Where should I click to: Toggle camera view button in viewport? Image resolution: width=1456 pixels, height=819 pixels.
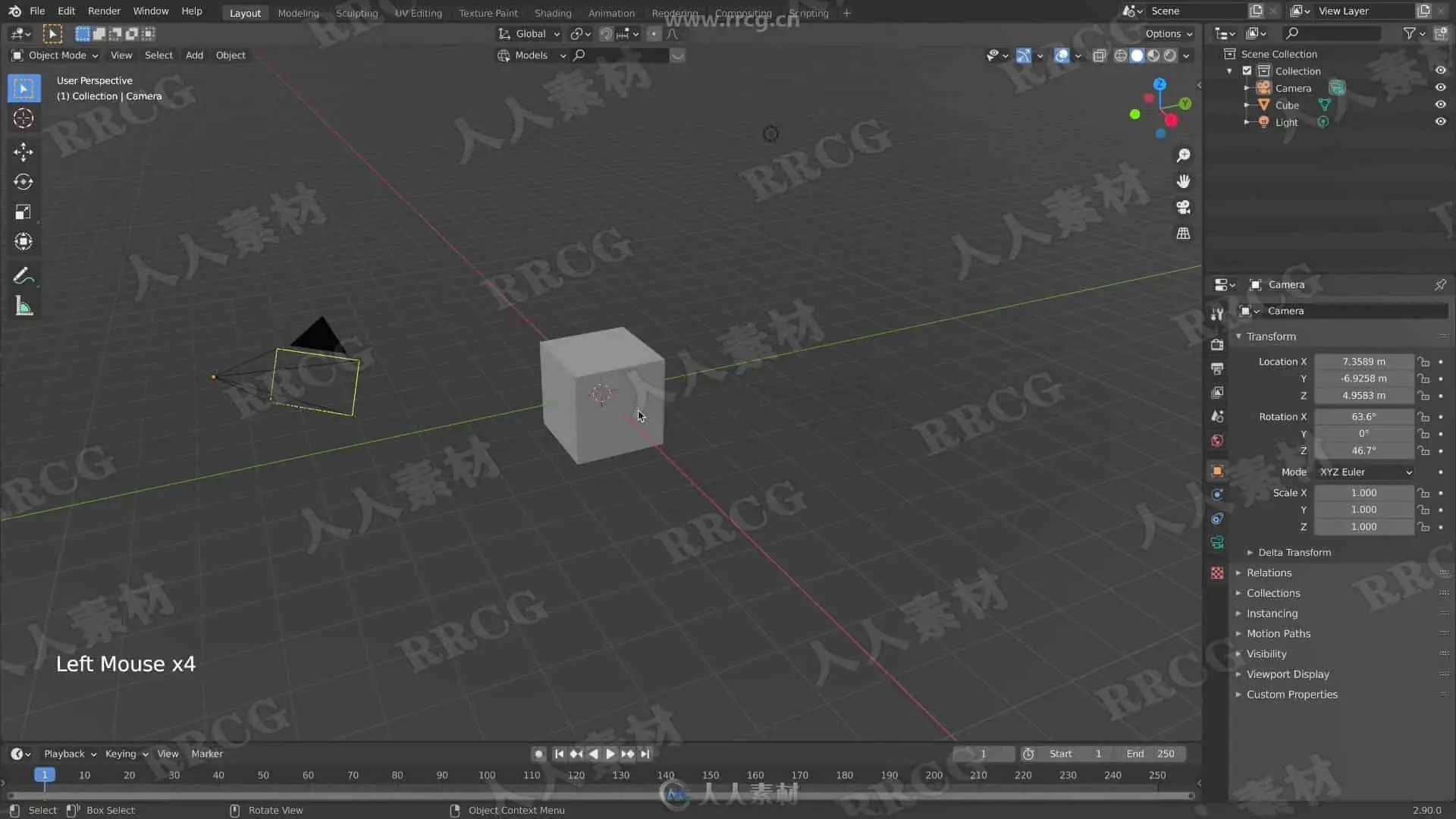[1183, 207]
